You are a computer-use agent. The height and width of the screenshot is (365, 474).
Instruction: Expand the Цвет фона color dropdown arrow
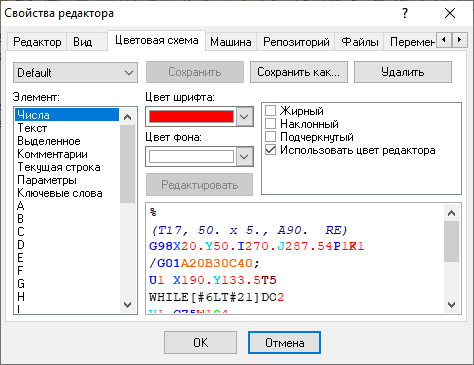244,156
